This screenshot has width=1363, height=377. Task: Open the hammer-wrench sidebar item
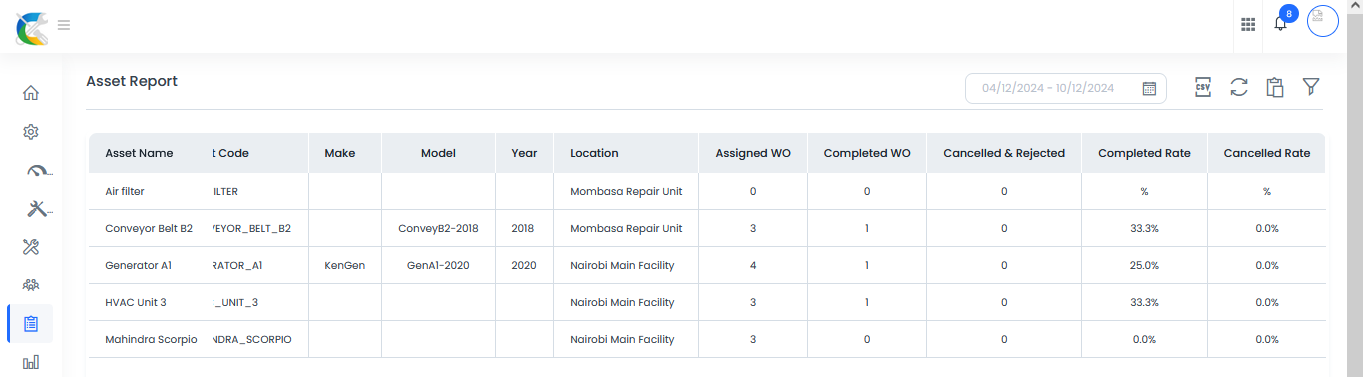click(40, 208)
